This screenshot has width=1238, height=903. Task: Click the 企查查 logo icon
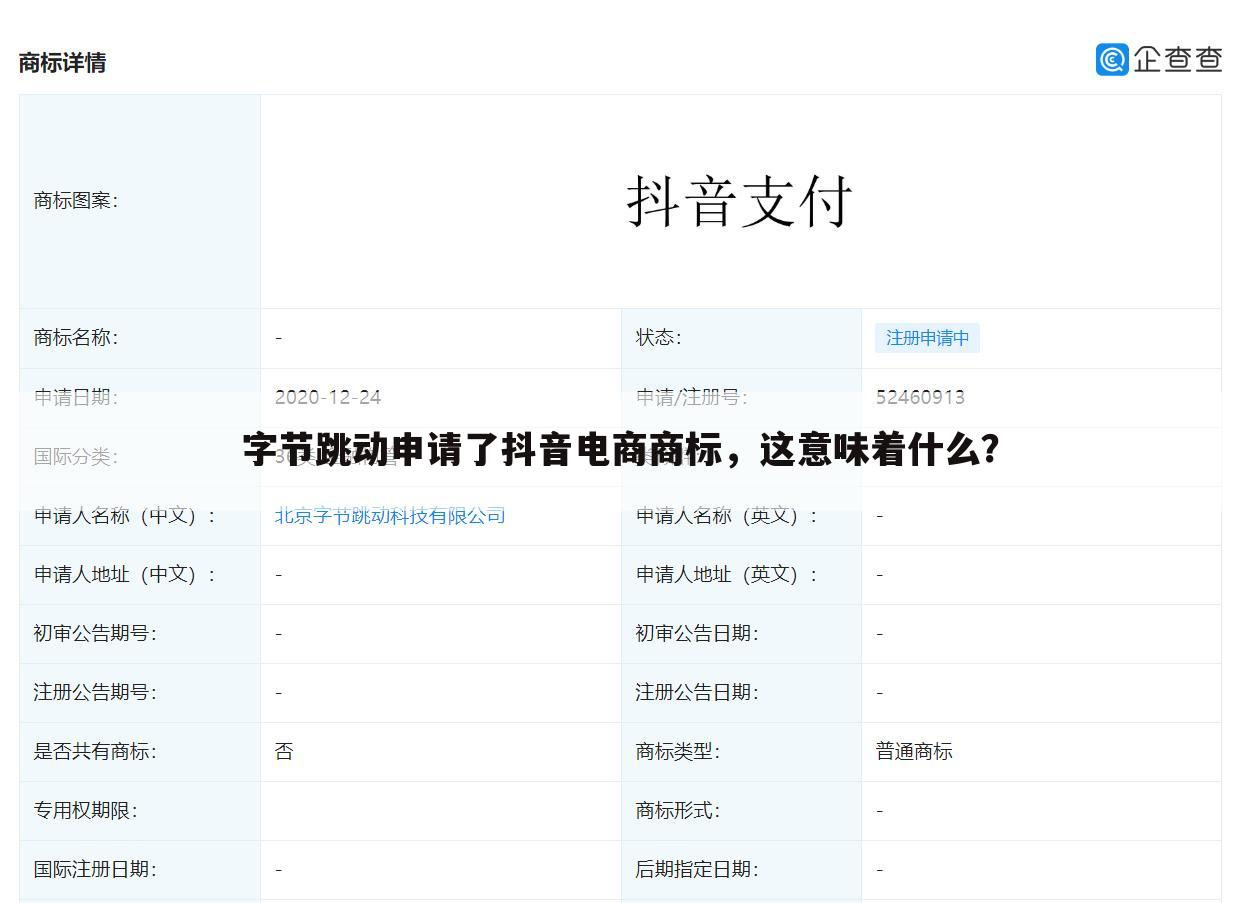point(1112,59)
